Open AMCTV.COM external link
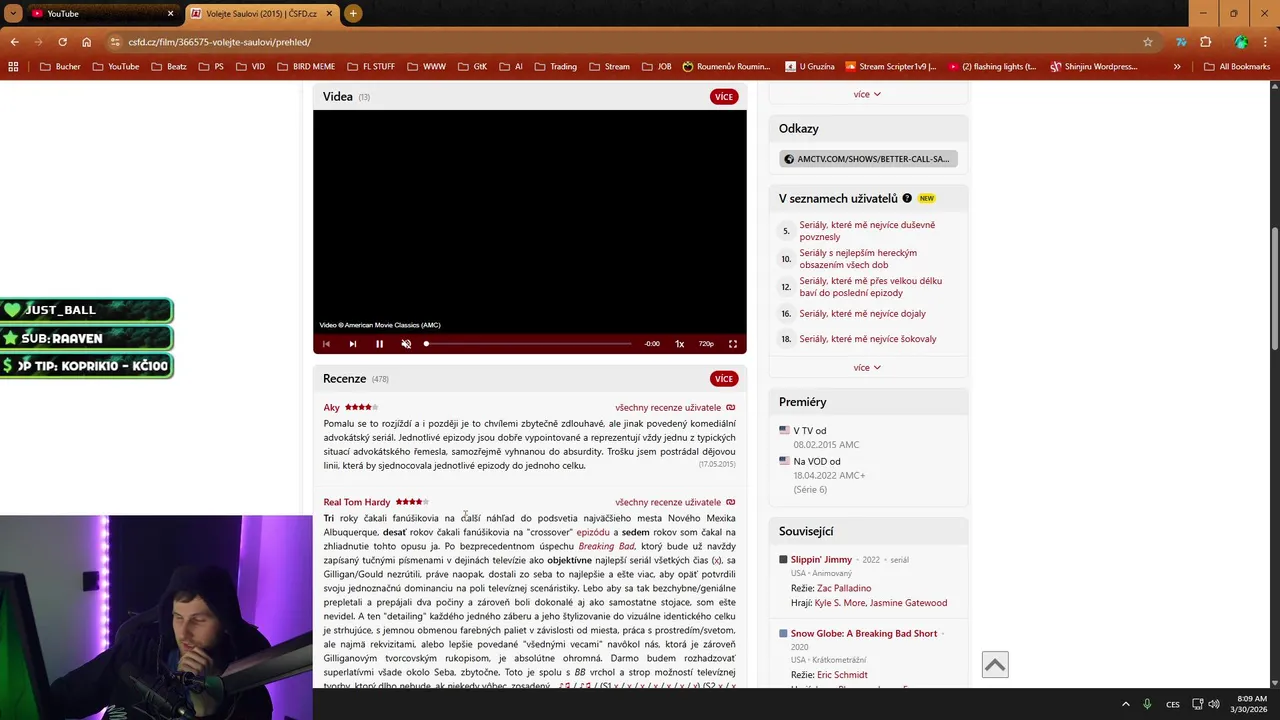Screen dimensions: 1280x720 click(x=868, y=159)
